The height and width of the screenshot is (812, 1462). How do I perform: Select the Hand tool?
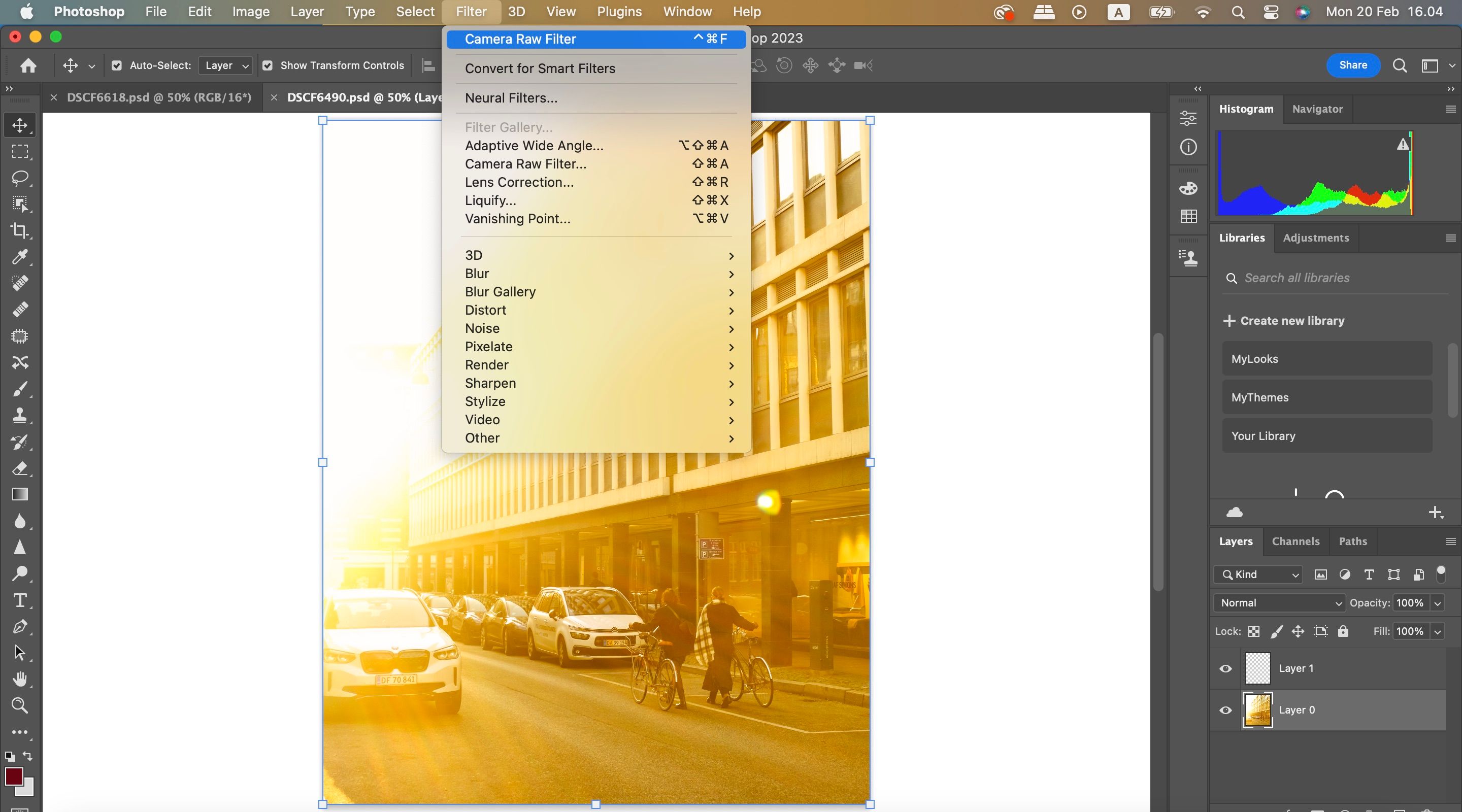[20, 679]
